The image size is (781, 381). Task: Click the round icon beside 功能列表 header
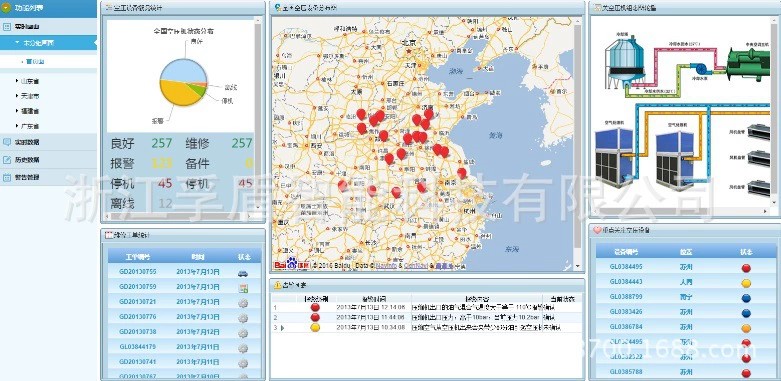click(6, 8)
